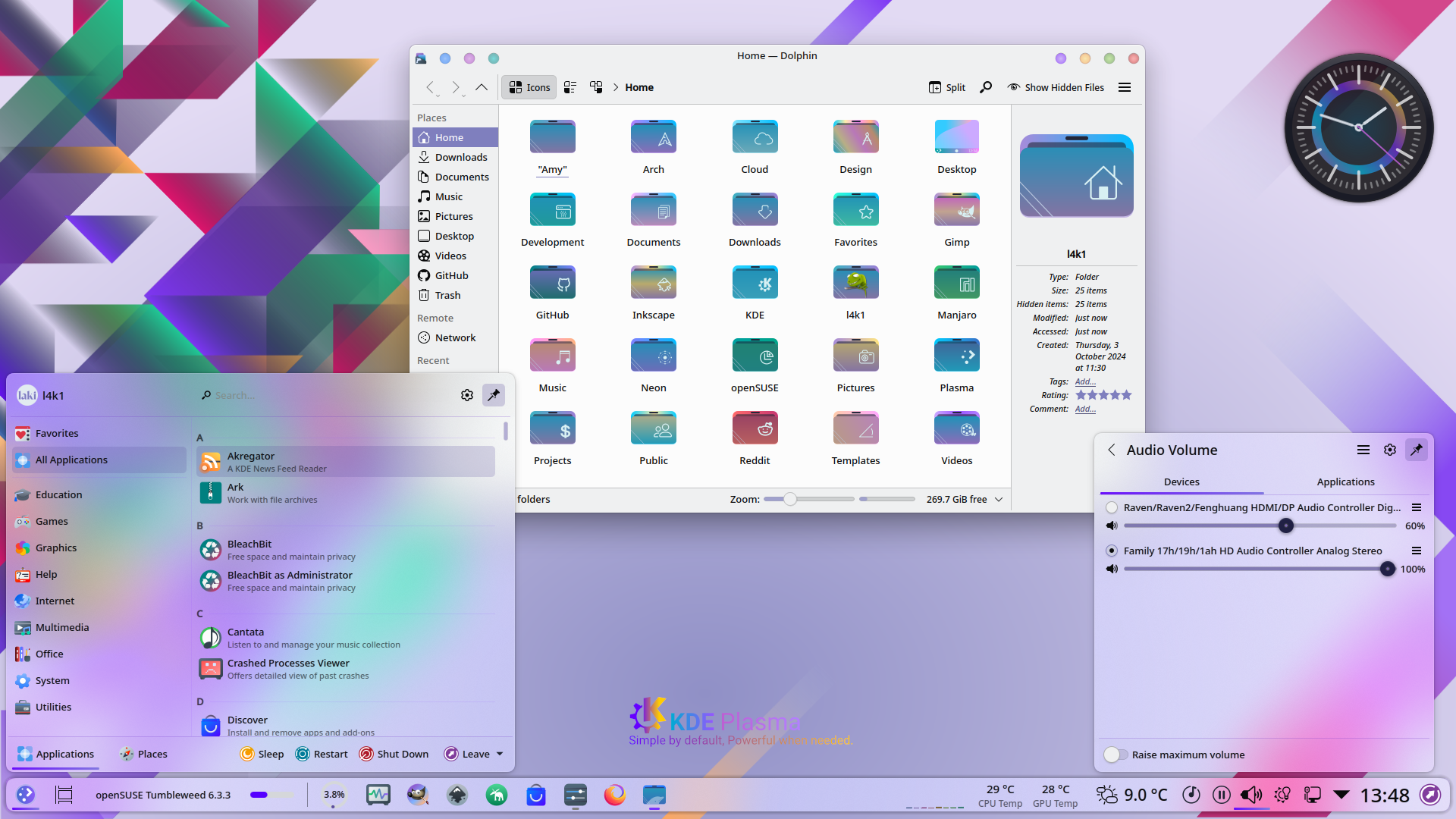Go back from Audio Volume panel

(1111, 450)
